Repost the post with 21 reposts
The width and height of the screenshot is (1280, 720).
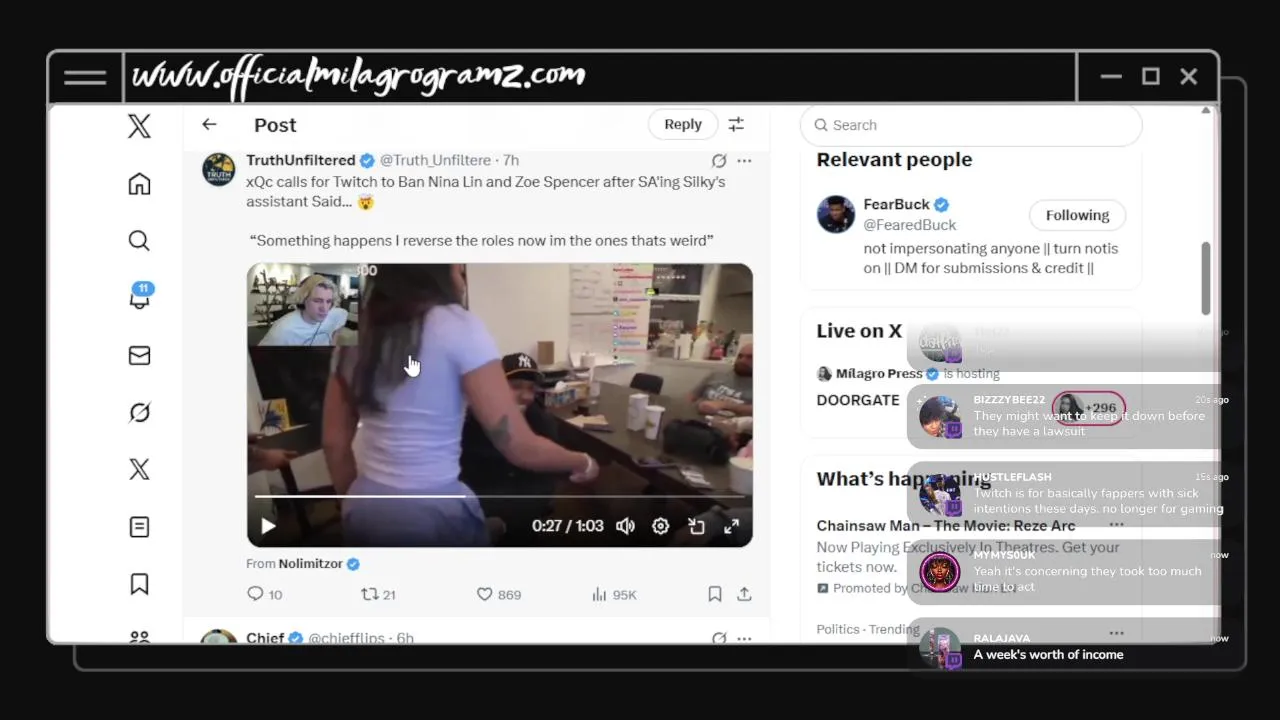pos(379,594)
